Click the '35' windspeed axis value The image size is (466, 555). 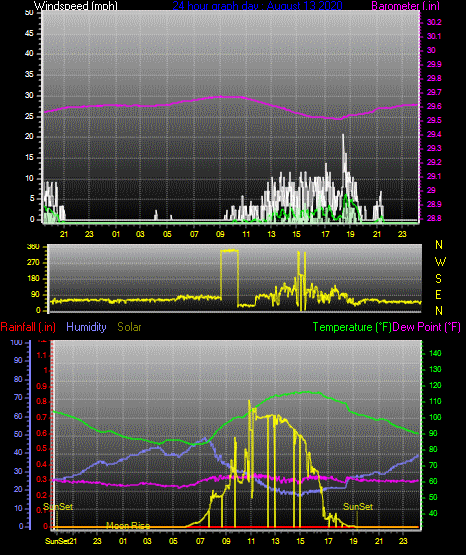click(29, 74)
